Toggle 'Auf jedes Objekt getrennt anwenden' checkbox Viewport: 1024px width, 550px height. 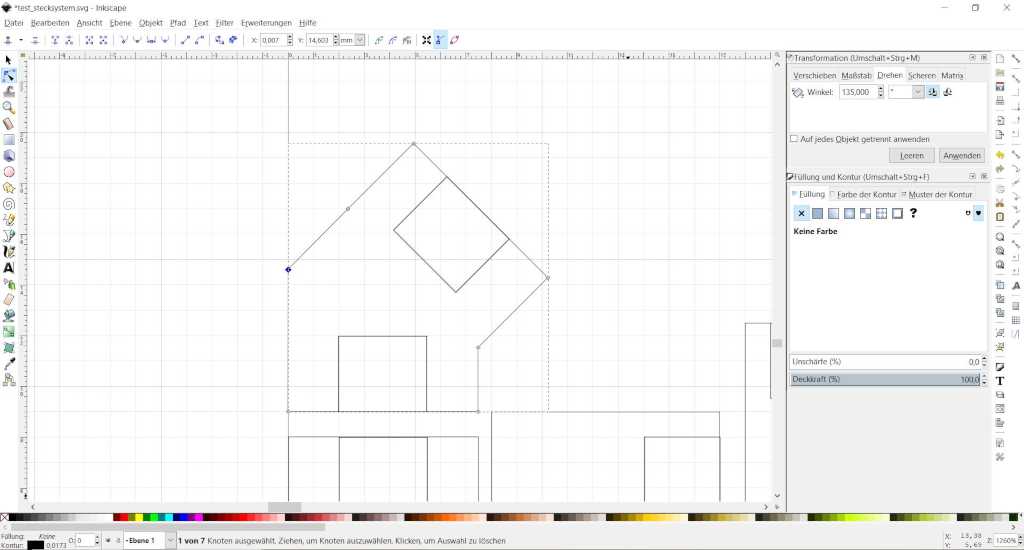(794, 138)
